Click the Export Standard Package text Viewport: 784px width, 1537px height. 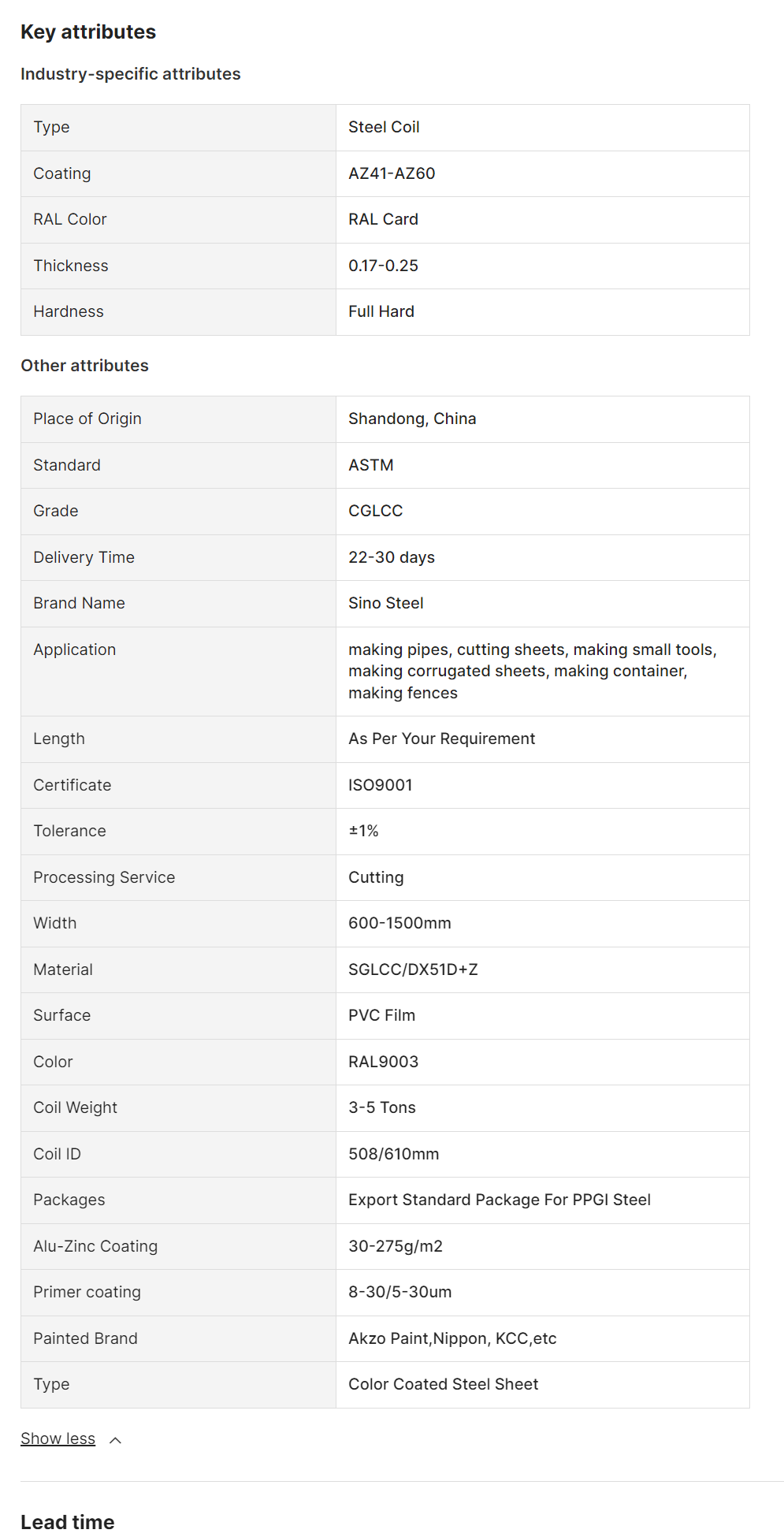tap(500, 1200)
